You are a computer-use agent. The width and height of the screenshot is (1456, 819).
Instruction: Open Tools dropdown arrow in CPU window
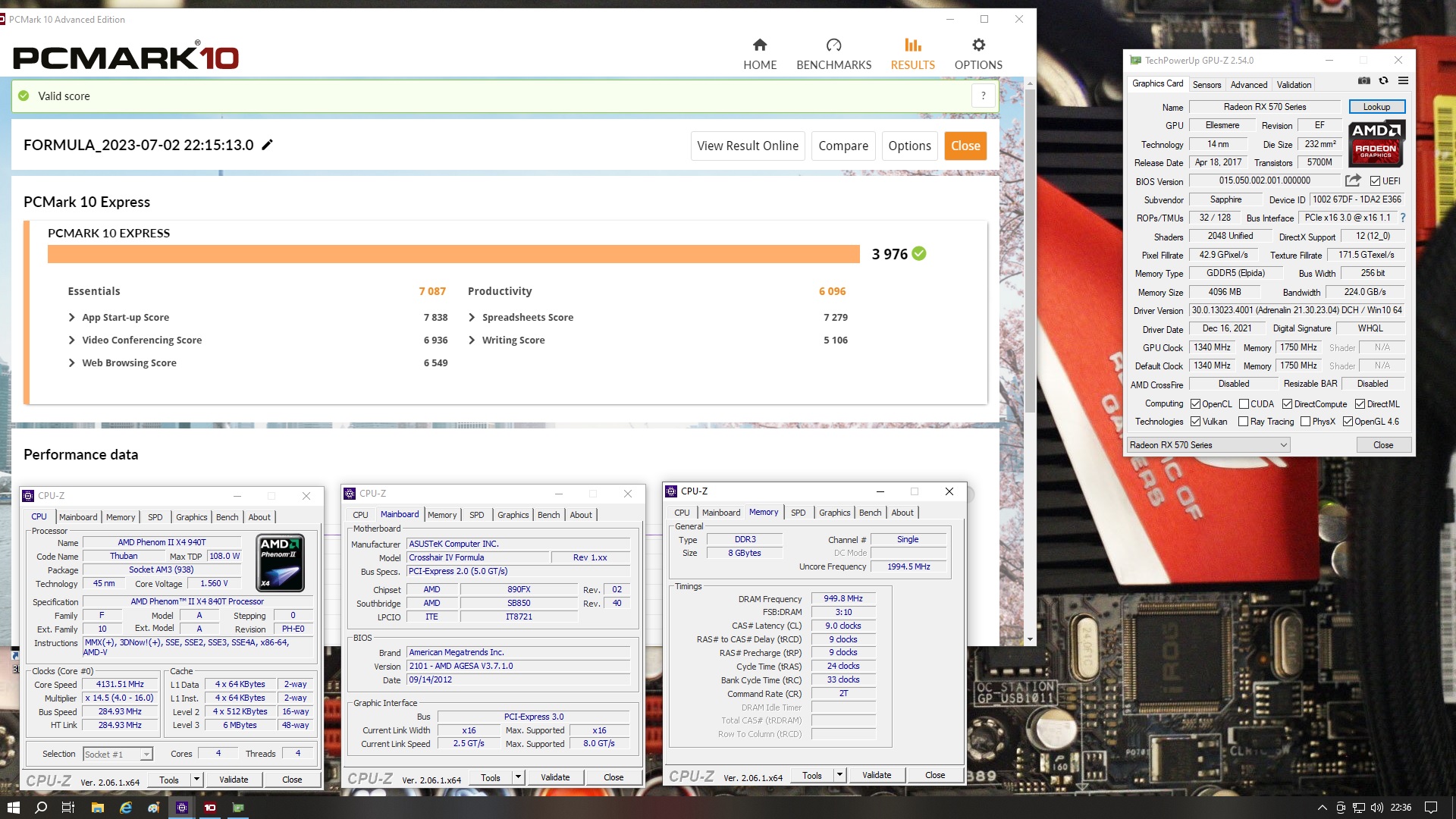tap(196, 779)
